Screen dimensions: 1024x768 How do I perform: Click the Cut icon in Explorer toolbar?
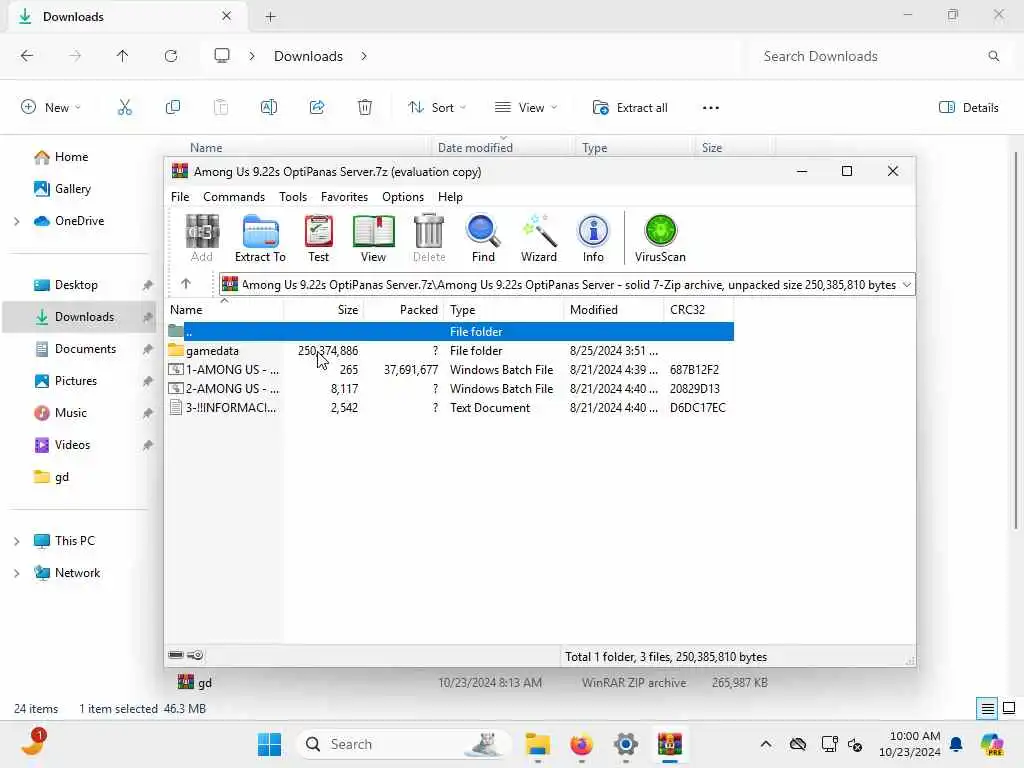[x=125, y=108]
